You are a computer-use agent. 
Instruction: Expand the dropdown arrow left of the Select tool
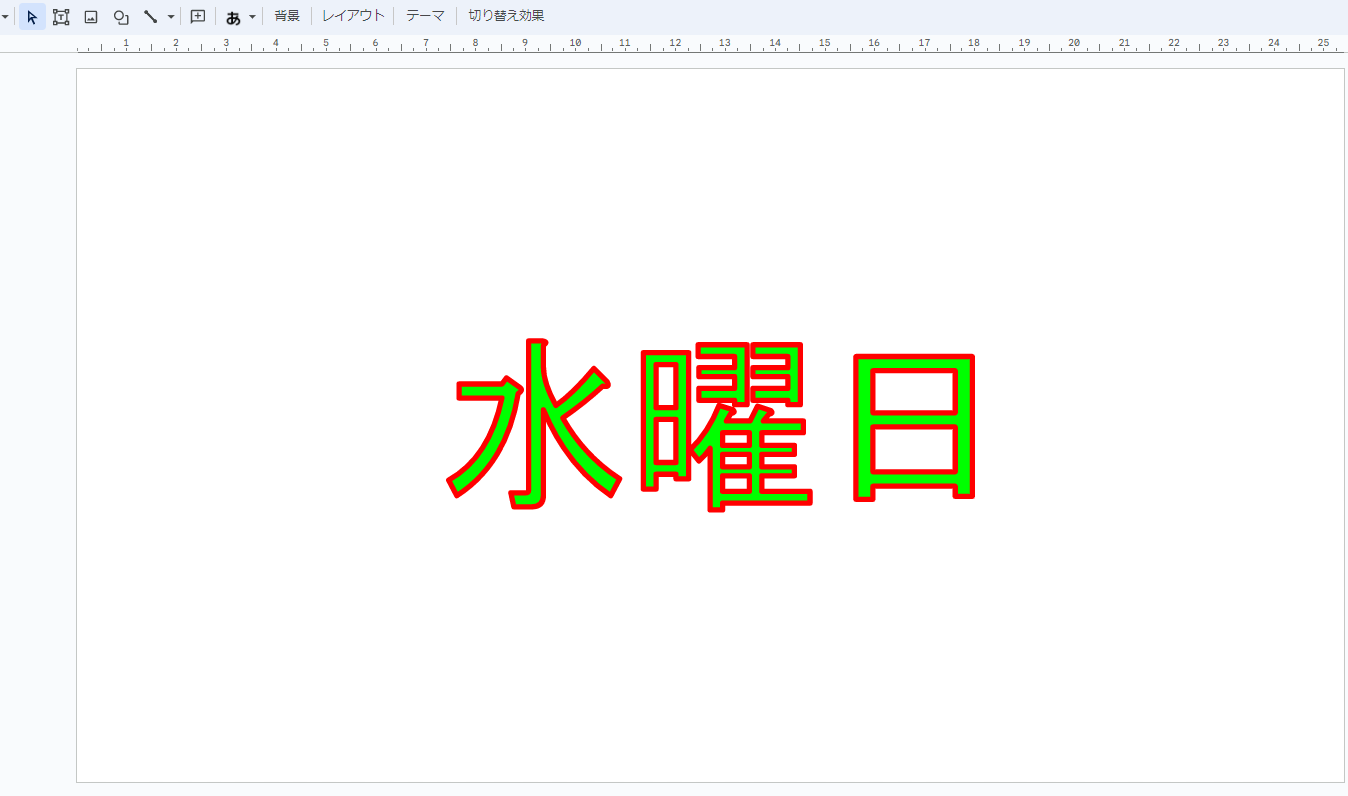[5, 17]
